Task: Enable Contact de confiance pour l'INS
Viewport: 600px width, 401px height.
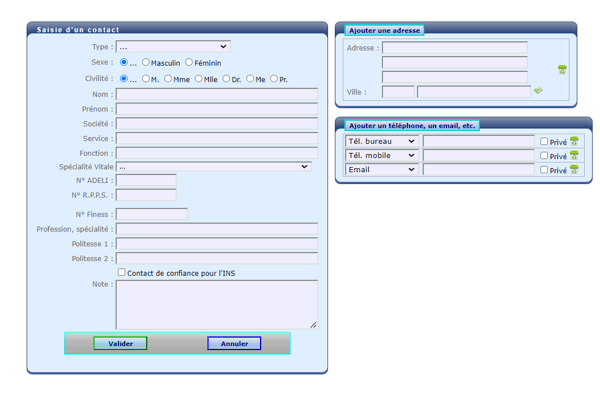Action: coord(122,272)
